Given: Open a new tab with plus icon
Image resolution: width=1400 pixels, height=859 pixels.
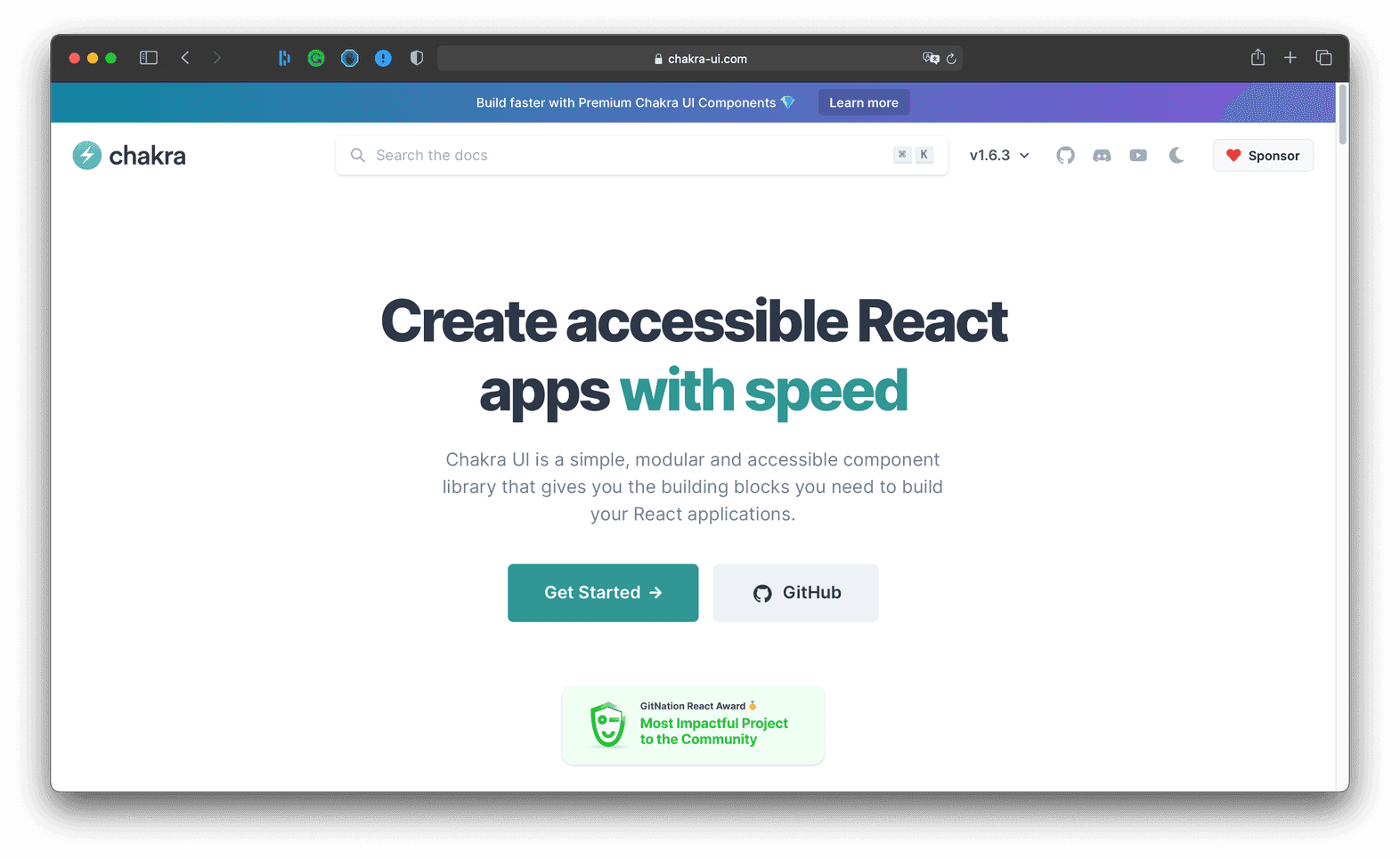Looking at the screenshot, I should pyautogui.click(x=1290, y=58).
